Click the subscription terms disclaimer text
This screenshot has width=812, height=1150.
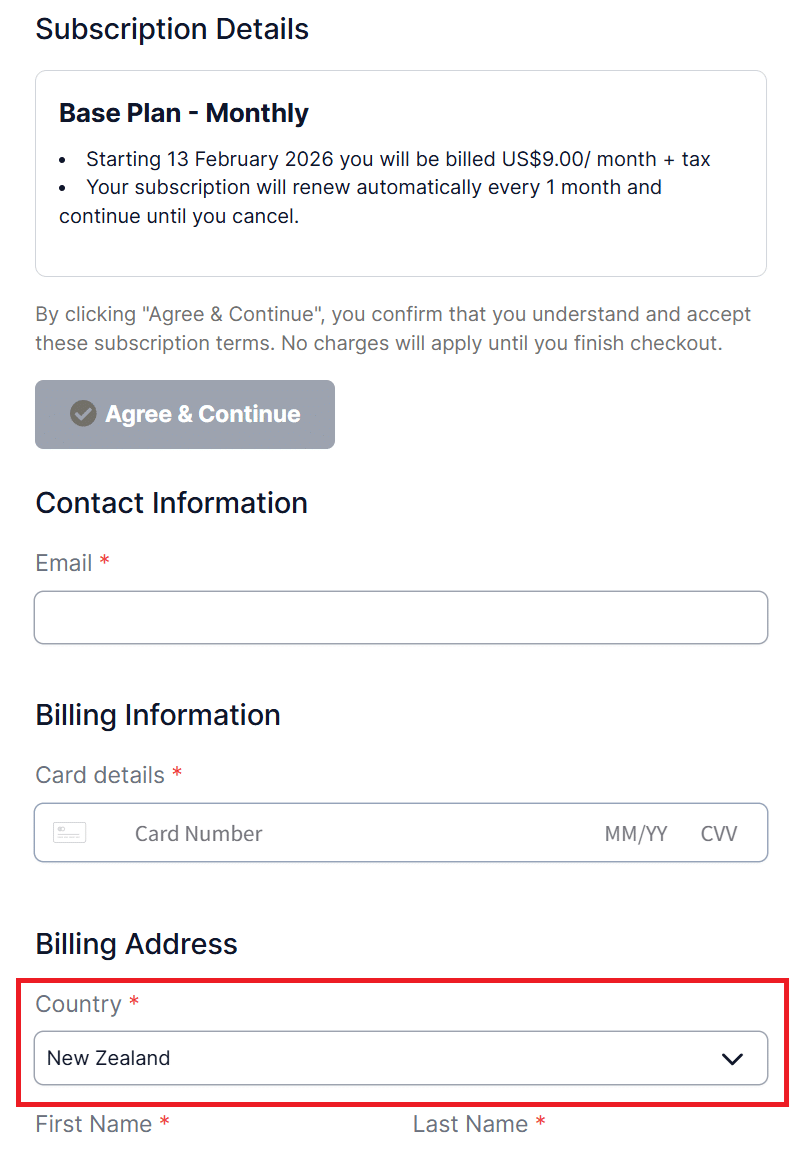[x=392, y=328]
